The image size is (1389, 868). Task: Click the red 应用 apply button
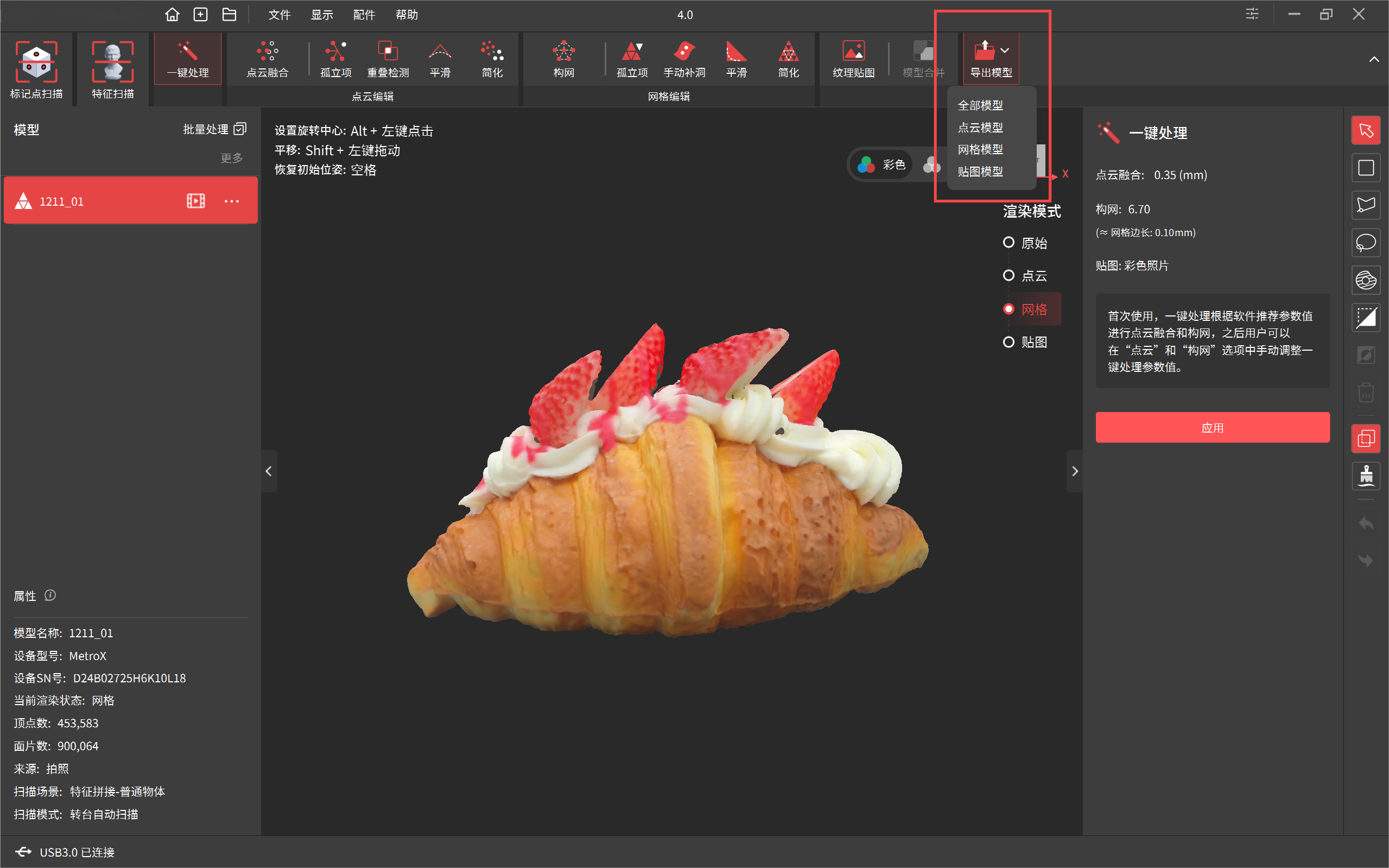click(x=1212, y=428)
